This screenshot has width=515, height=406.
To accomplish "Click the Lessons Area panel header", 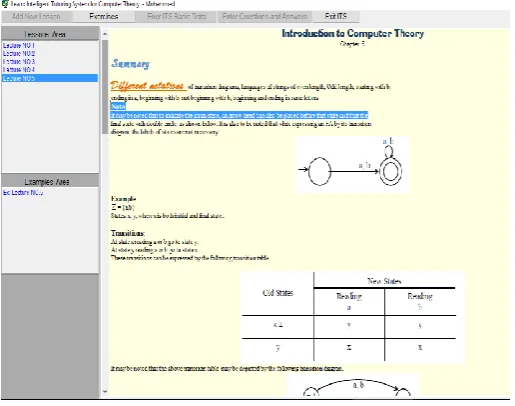I will (50, 34).
